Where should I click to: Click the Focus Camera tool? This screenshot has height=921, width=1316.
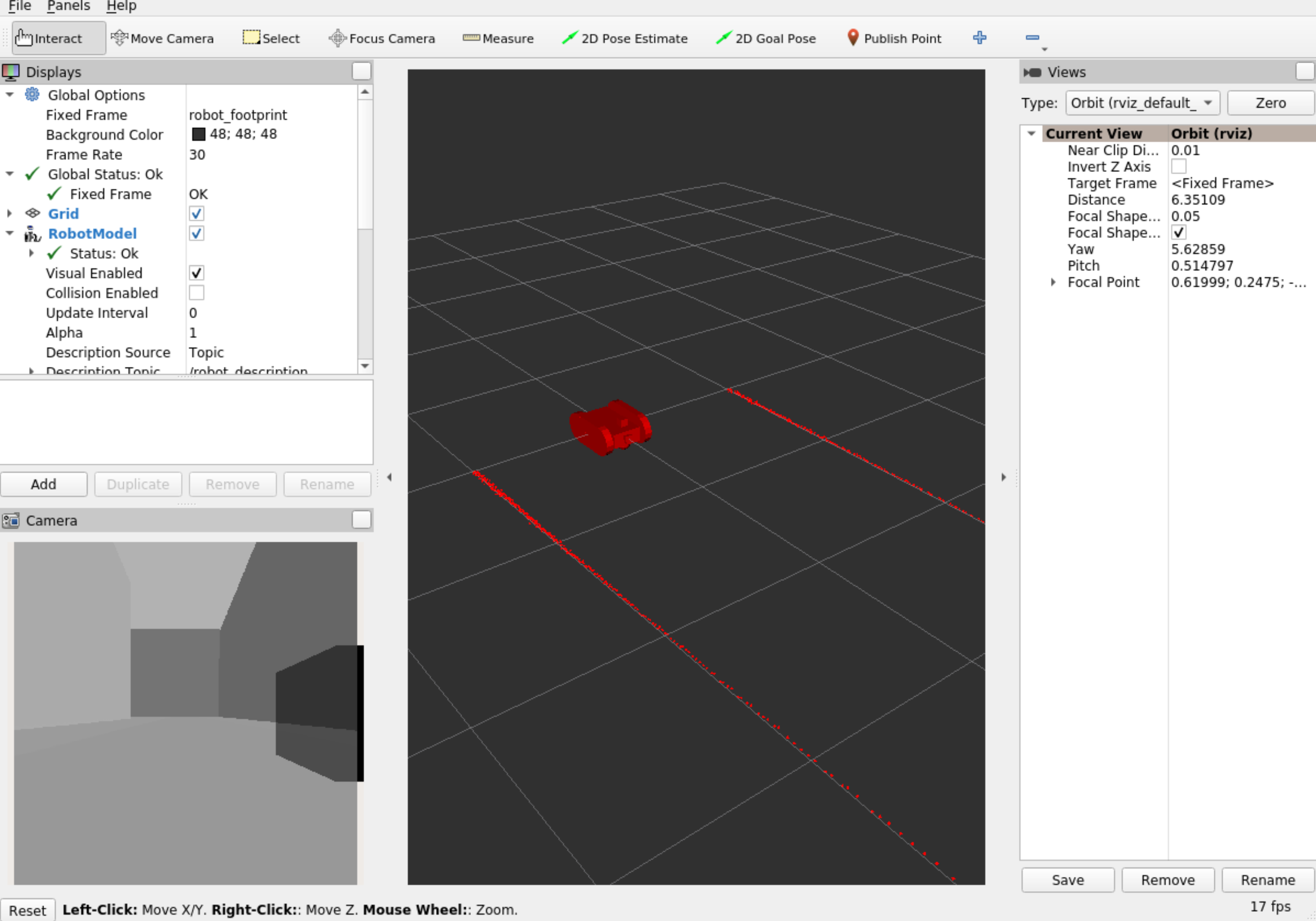click(x=381, y=38)
